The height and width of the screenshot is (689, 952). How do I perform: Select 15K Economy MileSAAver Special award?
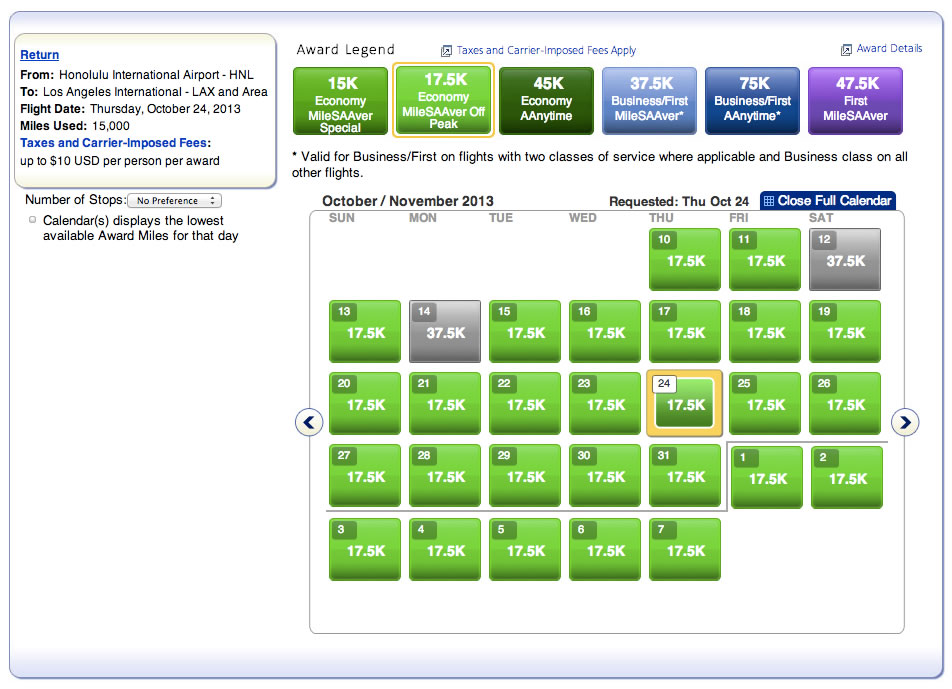(x=340, y=101)
